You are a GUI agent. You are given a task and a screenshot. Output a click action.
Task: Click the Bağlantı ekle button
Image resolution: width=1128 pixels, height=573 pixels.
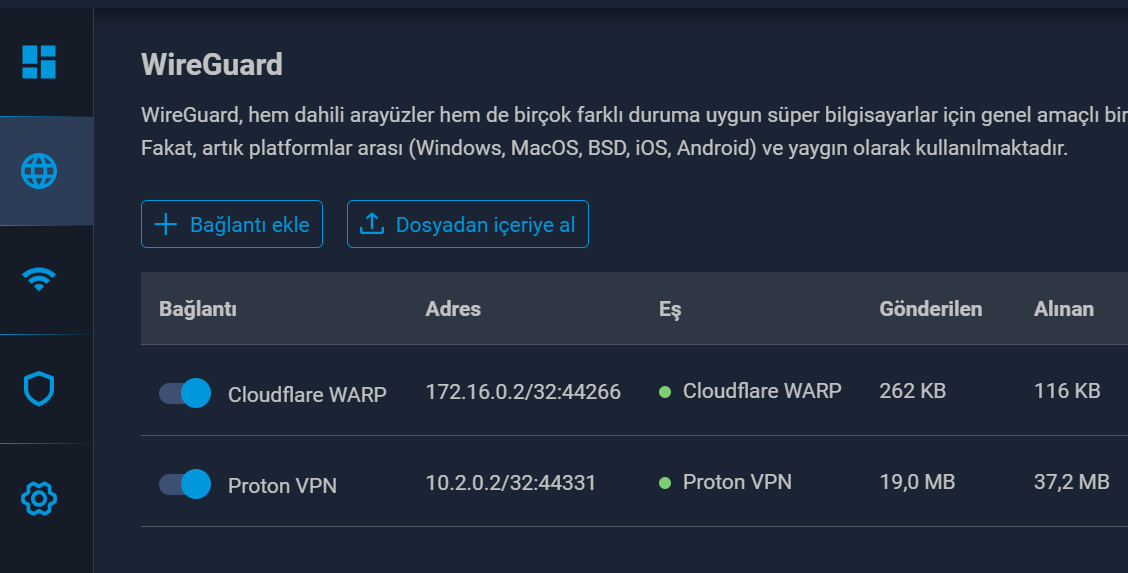pyautogui.click(x=232, y=224)
